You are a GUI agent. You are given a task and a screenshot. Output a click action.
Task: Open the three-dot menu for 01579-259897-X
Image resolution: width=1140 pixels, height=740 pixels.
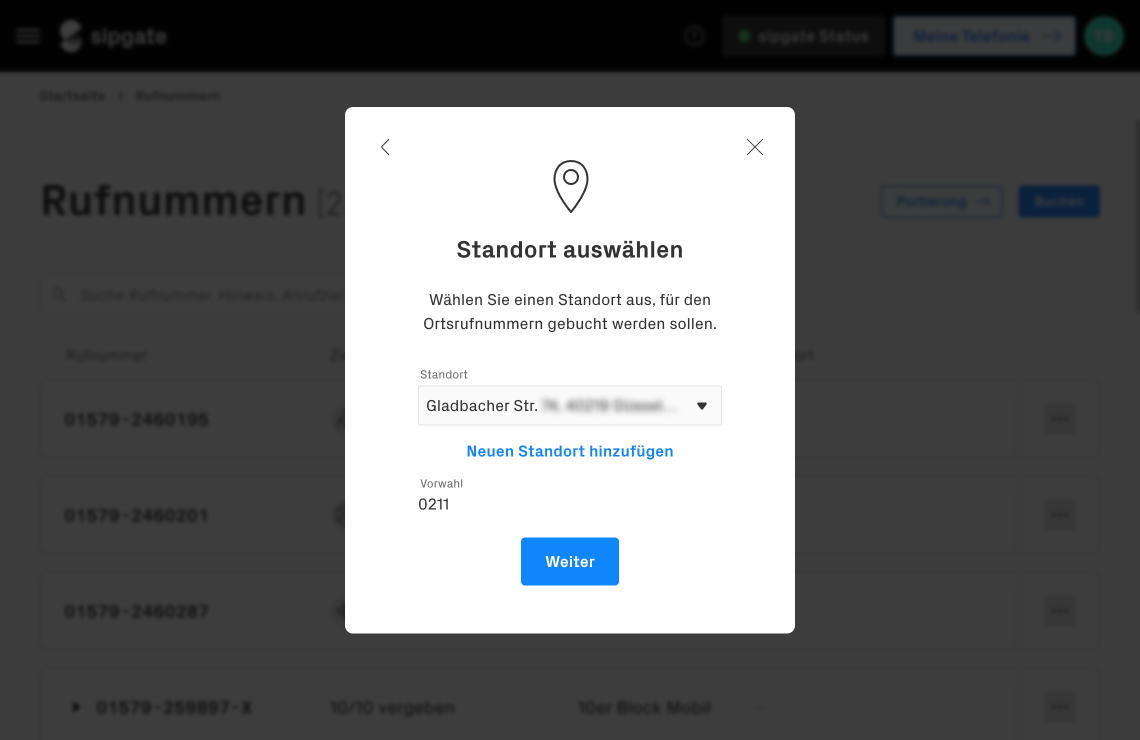tap(1060, 707)
